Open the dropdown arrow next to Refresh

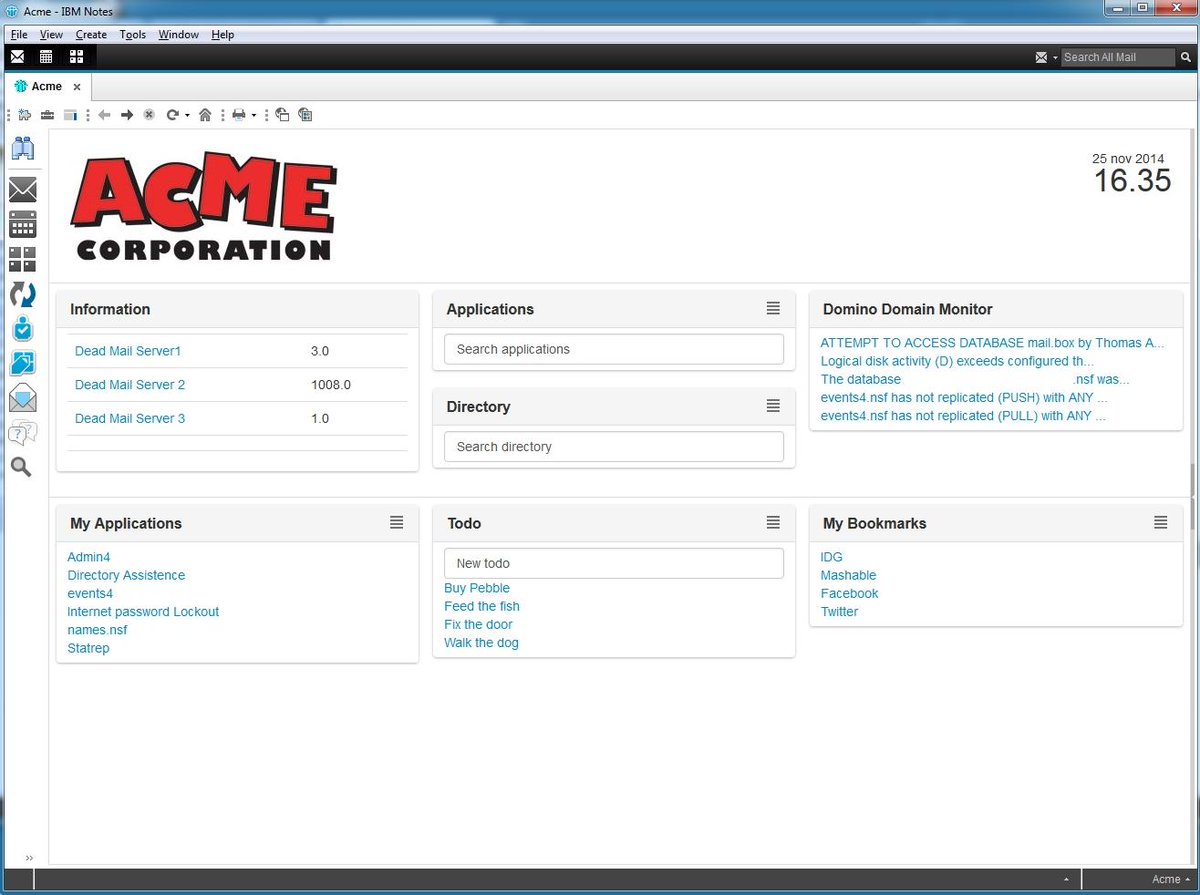187,116
